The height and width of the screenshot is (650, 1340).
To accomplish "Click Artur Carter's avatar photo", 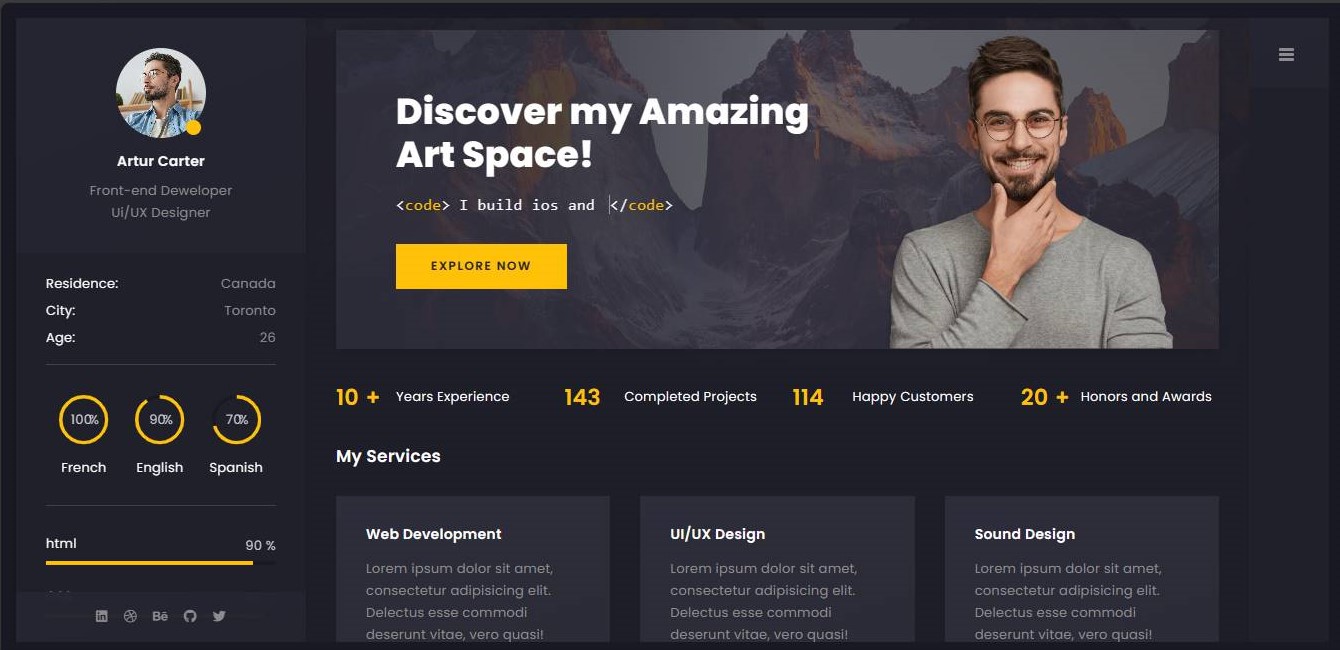I will (x=161, y=93).
